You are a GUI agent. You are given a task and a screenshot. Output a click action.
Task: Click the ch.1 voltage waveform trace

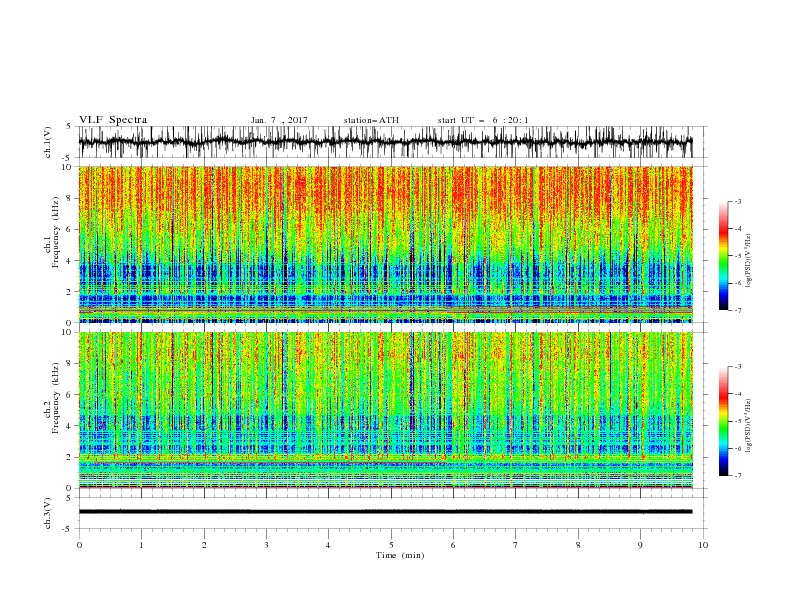[x=385, y=142]
